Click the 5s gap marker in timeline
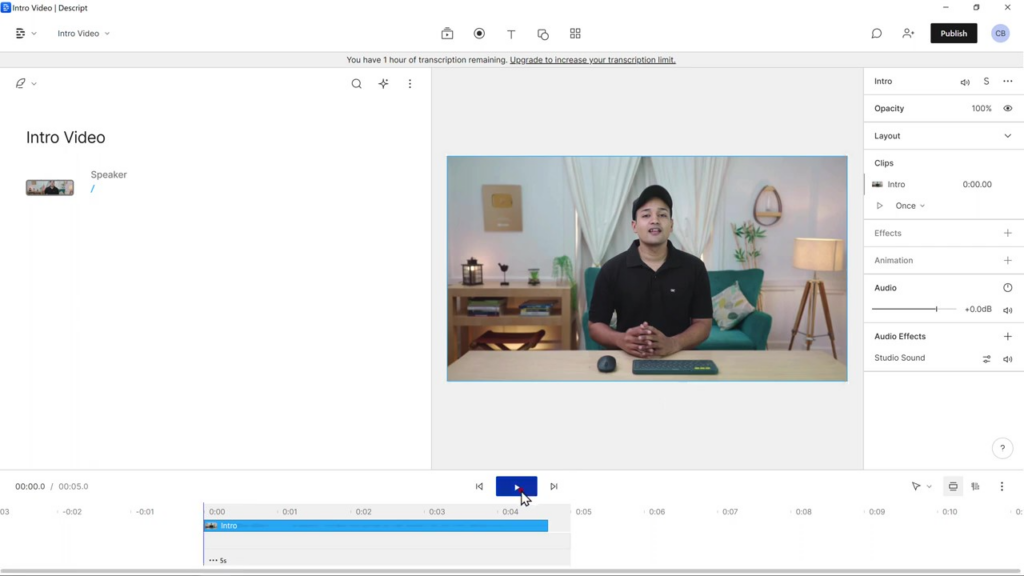 (x=218, y=560)
